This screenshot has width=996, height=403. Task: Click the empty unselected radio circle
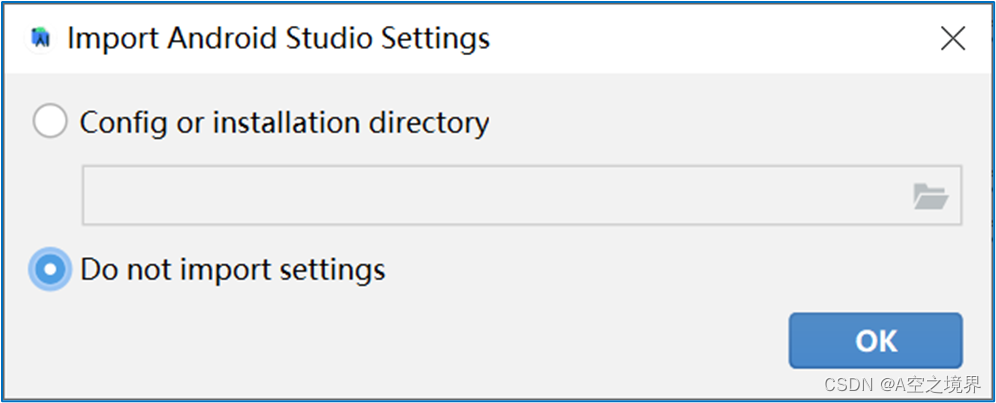(x=50, y=121)
